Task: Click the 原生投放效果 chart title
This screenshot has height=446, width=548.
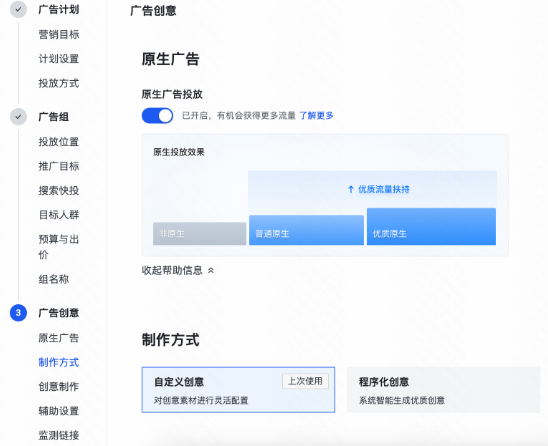Action: [x=179, y=152]
